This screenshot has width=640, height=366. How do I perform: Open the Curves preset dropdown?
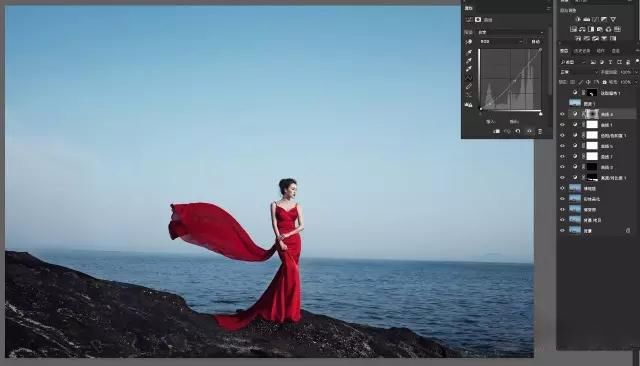coord(511,32)
